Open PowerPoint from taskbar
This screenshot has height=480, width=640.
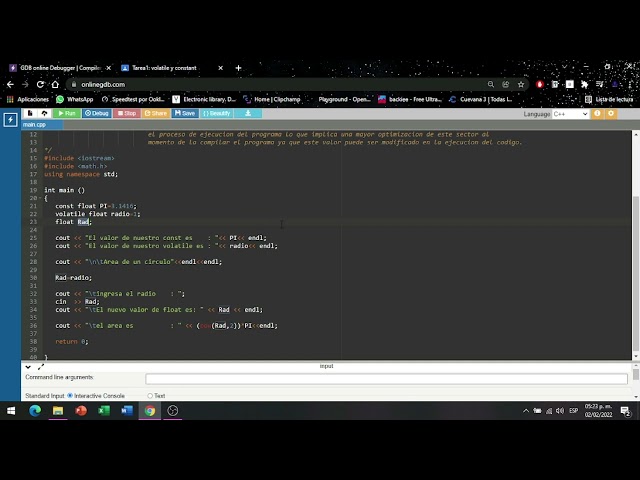pyautogui.click(x=81, y=411)
